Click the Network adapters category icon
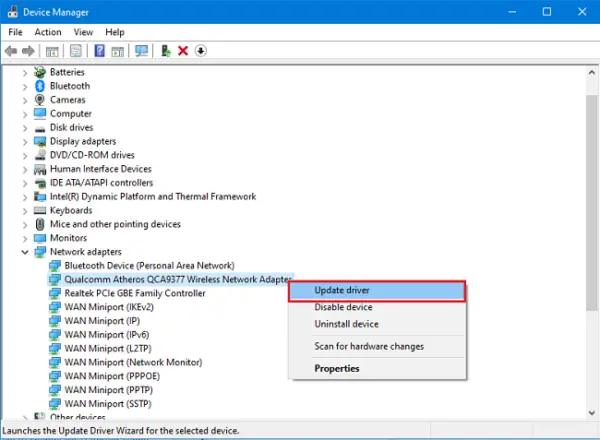Image resolution: width=600 pixels, height=440 pixels. 40,252
